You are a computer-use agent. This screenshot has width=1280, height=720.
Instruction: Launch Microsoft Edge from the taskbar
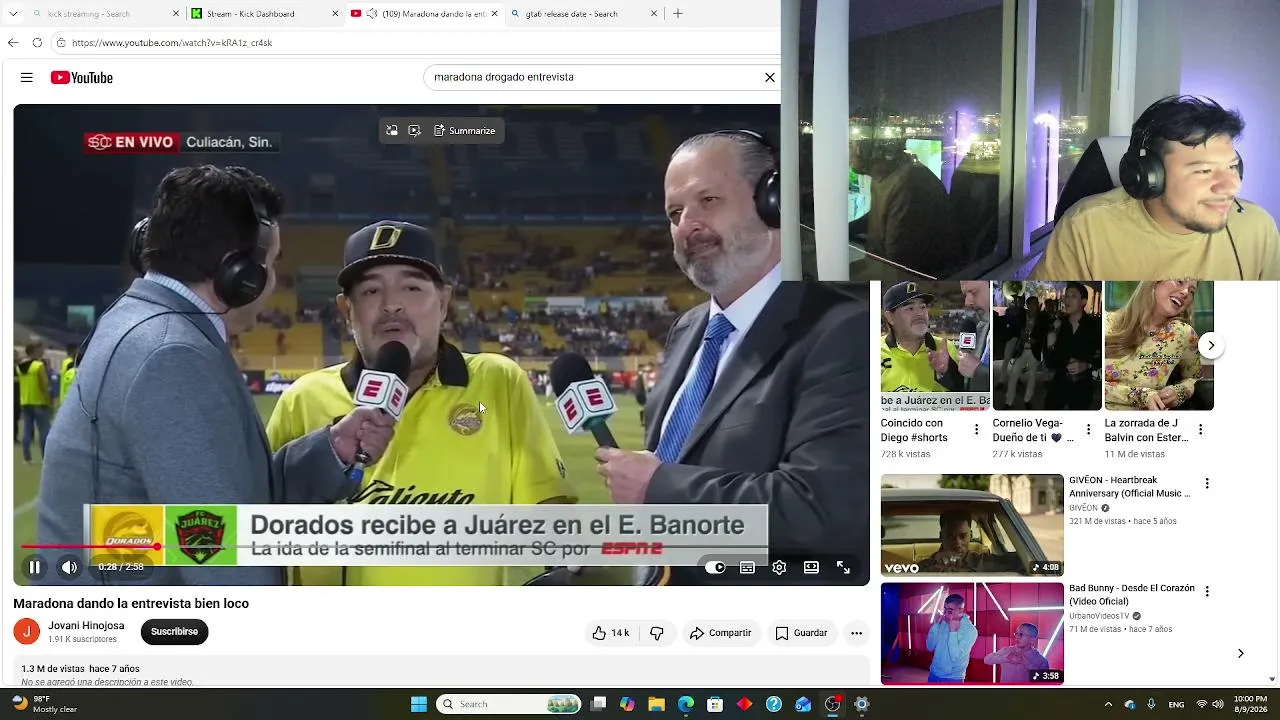(686, 704)
